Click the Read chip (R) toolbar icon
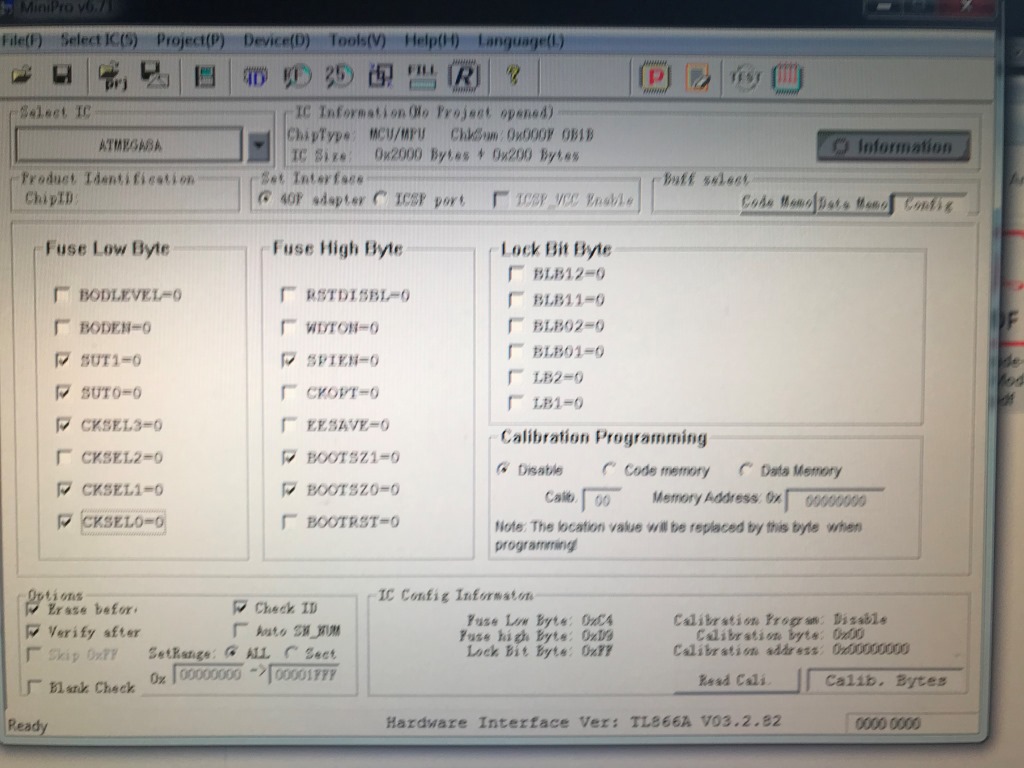The width and height of the screenshot is (1024, 768). pyautogui.click(x=462, y=76)
